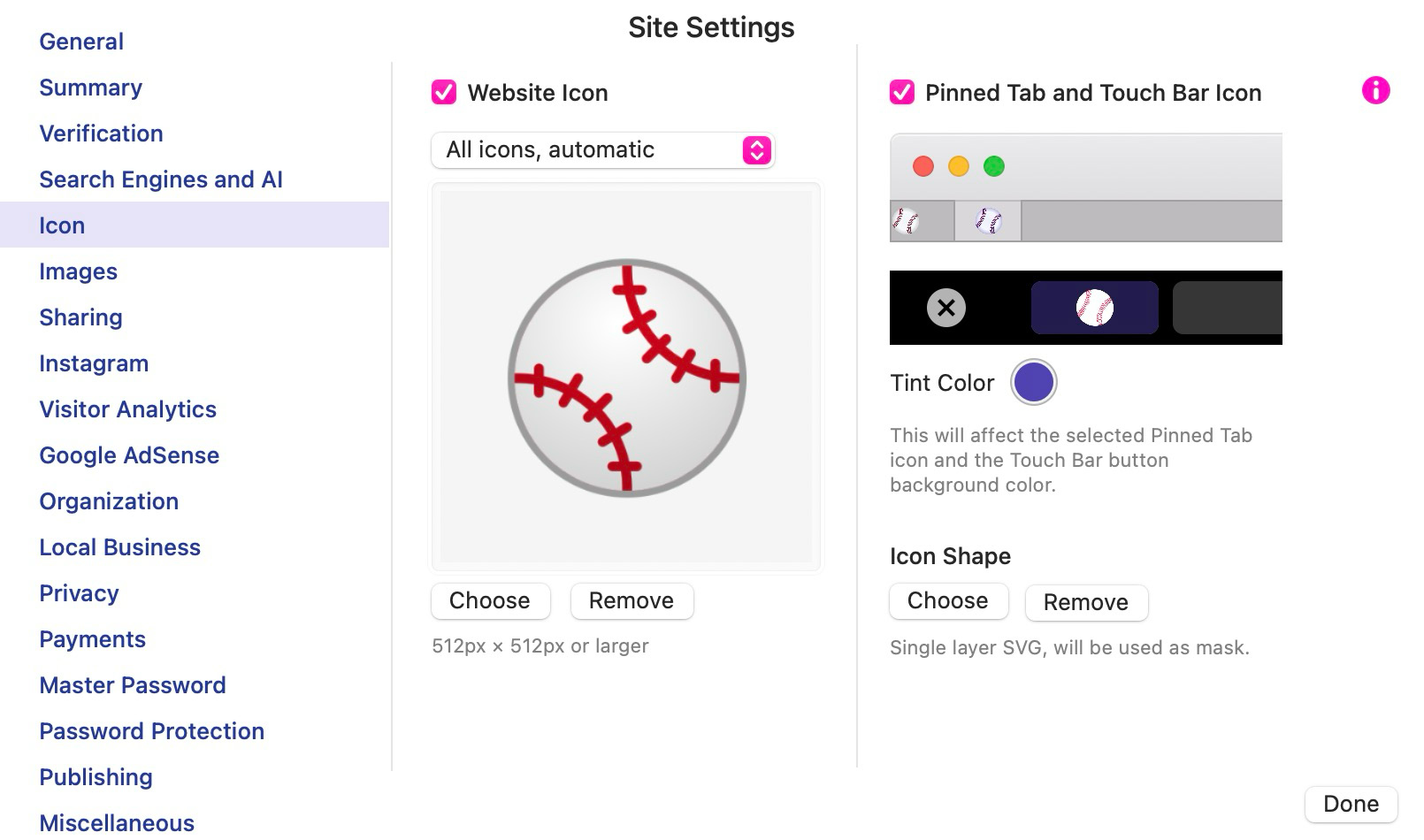Open the 'All icons, automatic' dropdown
Screen dimensions: 1424x840
click(x=603, y=150)
